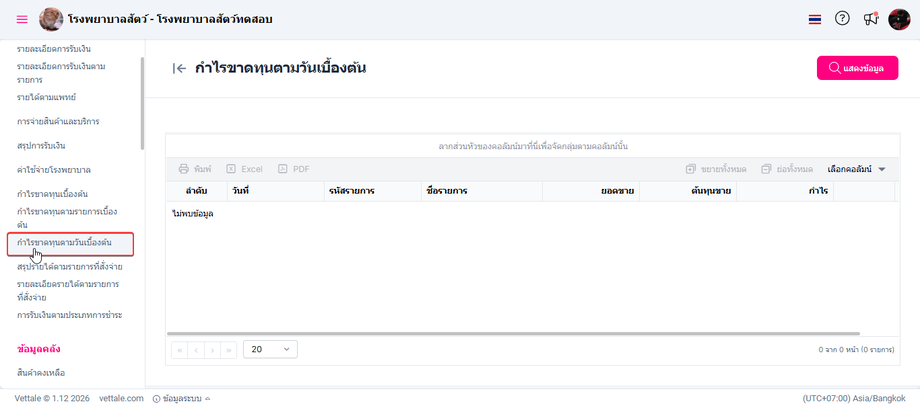Go to next page pager button
The width and height of the screenshot is (920, 408).
(x=212, y=350)
